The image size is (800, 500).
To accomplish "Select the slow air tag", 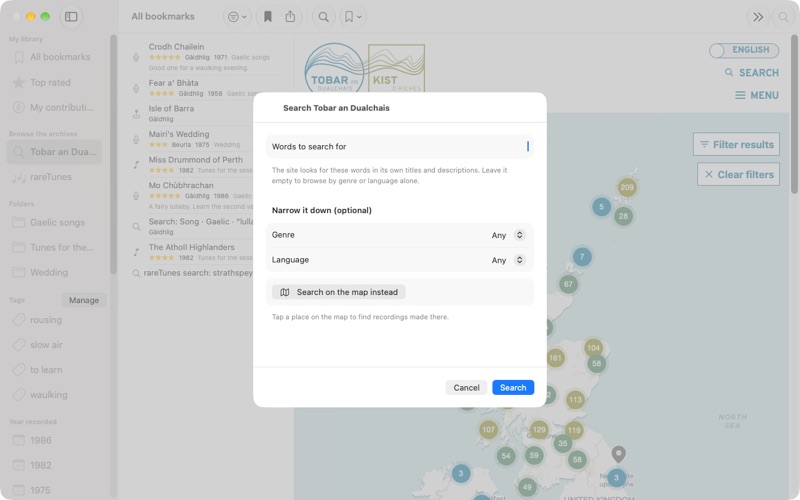I will (x=55, y=345).
